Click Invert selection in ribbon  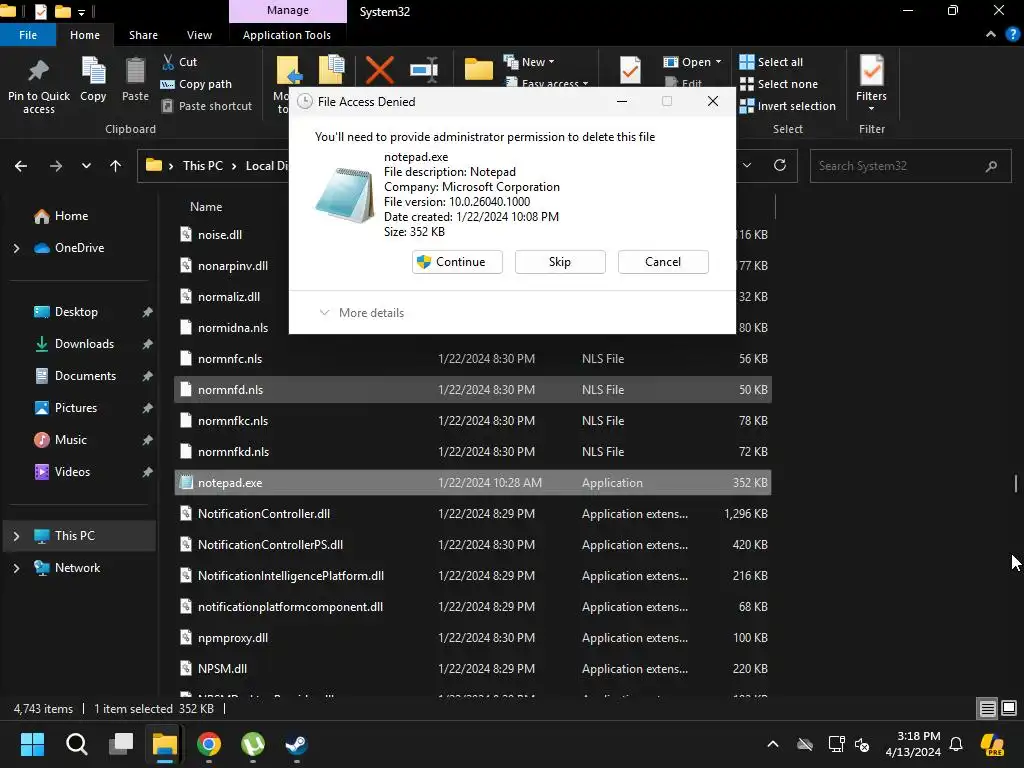click(788, 106)
